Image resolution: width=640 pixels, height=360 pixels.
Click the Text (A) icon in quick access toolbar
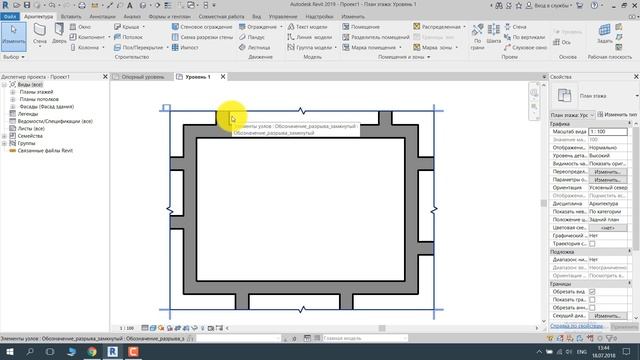tap(130, 5)
